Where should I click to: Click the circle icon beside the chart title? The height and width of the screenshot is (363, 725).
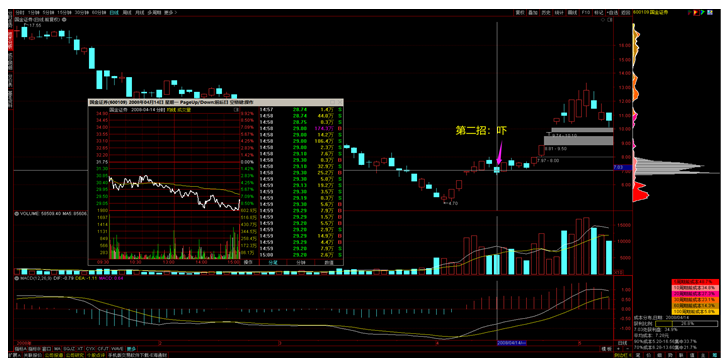click(x=64, y=19)
